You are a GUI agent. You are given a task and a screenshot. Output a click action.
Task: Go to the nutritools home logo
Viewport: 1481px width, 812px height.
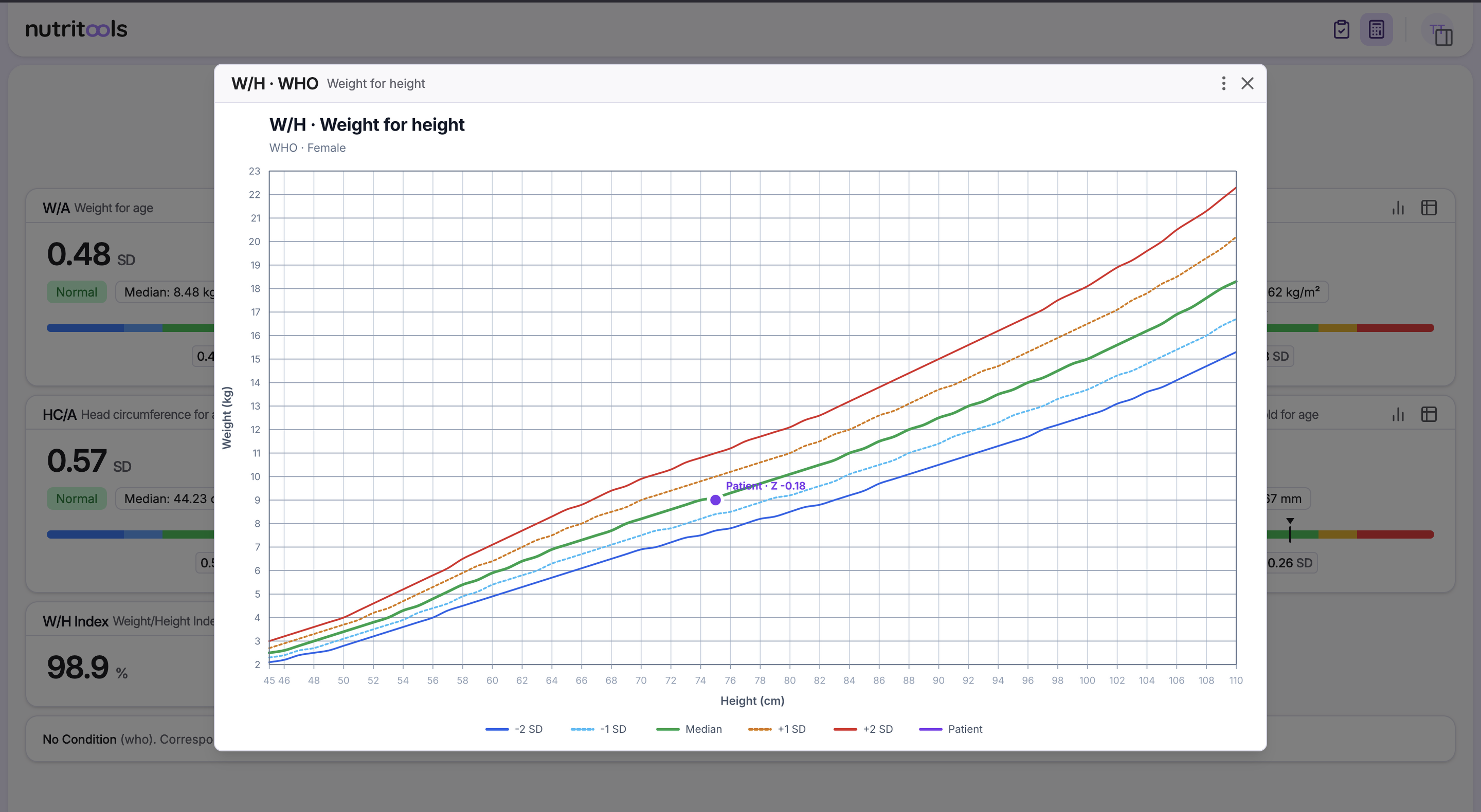coord(77,29)
